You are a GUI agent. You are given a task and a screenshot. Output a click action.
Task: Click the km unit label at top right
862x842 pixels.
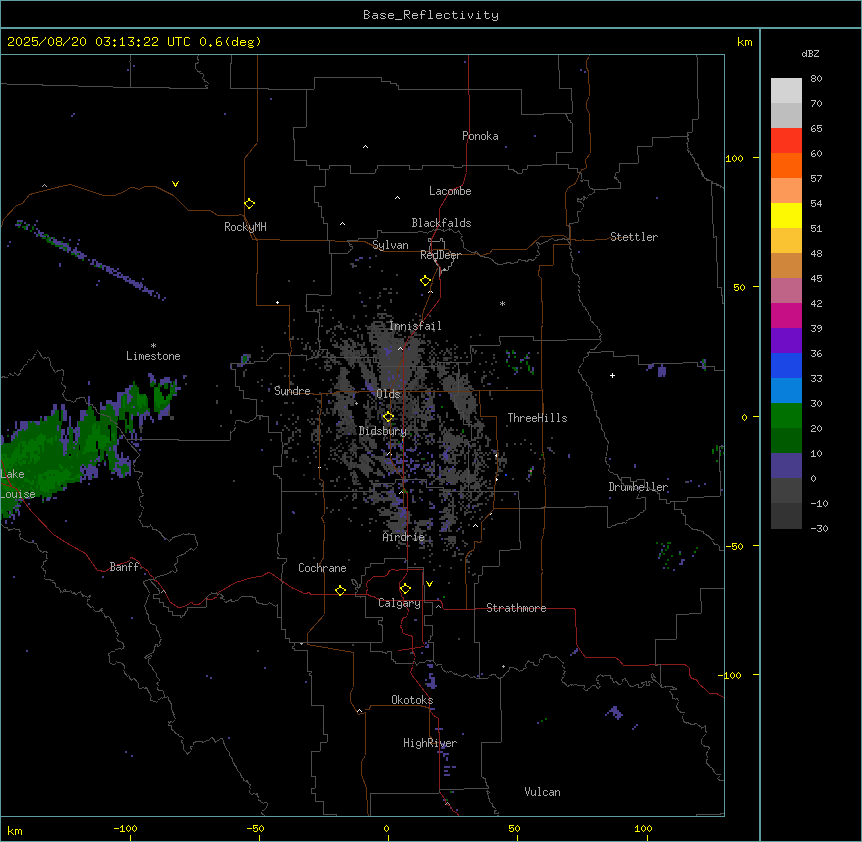tap(745, 42)
